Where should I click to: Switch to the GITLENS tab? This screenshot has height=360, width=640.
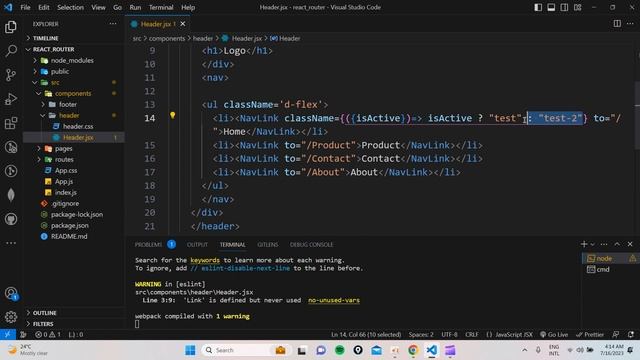[x=268, y=244]
